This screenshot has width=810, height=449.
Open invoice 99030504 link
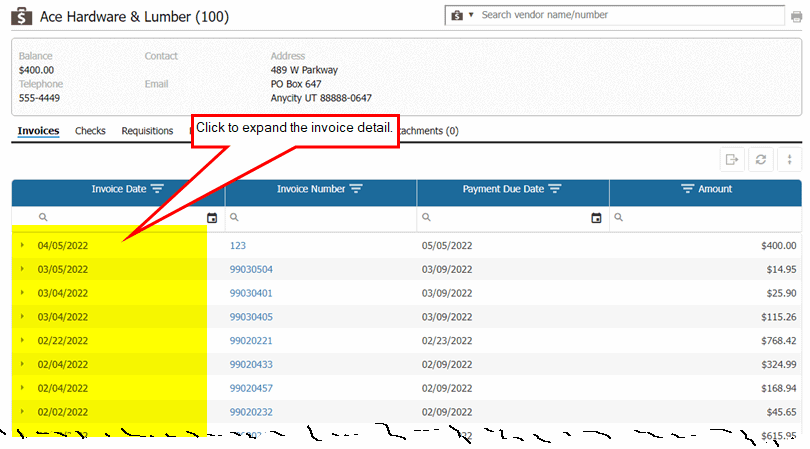pyautogui.click(x=251, y=269)
